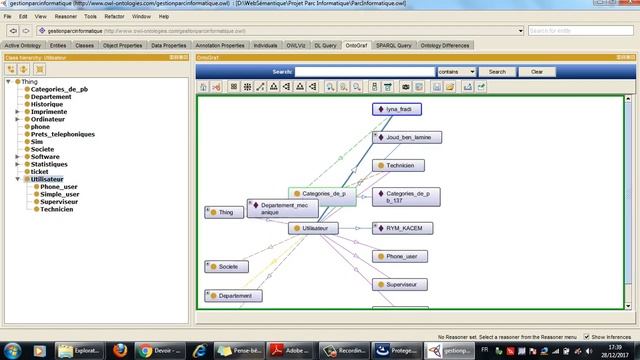The width and height of the screenshot is (640, 360).
Task: Open Firefox from the taskbar
Action: pos(120,351)
